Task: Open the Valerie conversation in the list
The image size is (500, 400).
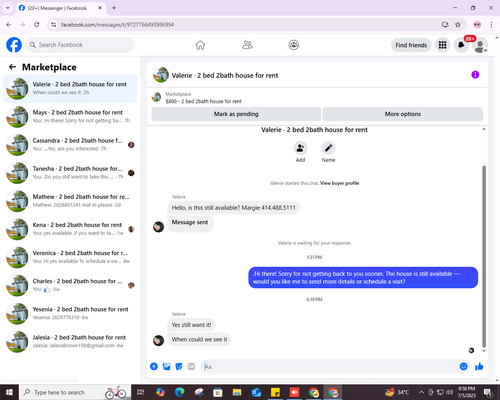Action: (x=70, y=88)
